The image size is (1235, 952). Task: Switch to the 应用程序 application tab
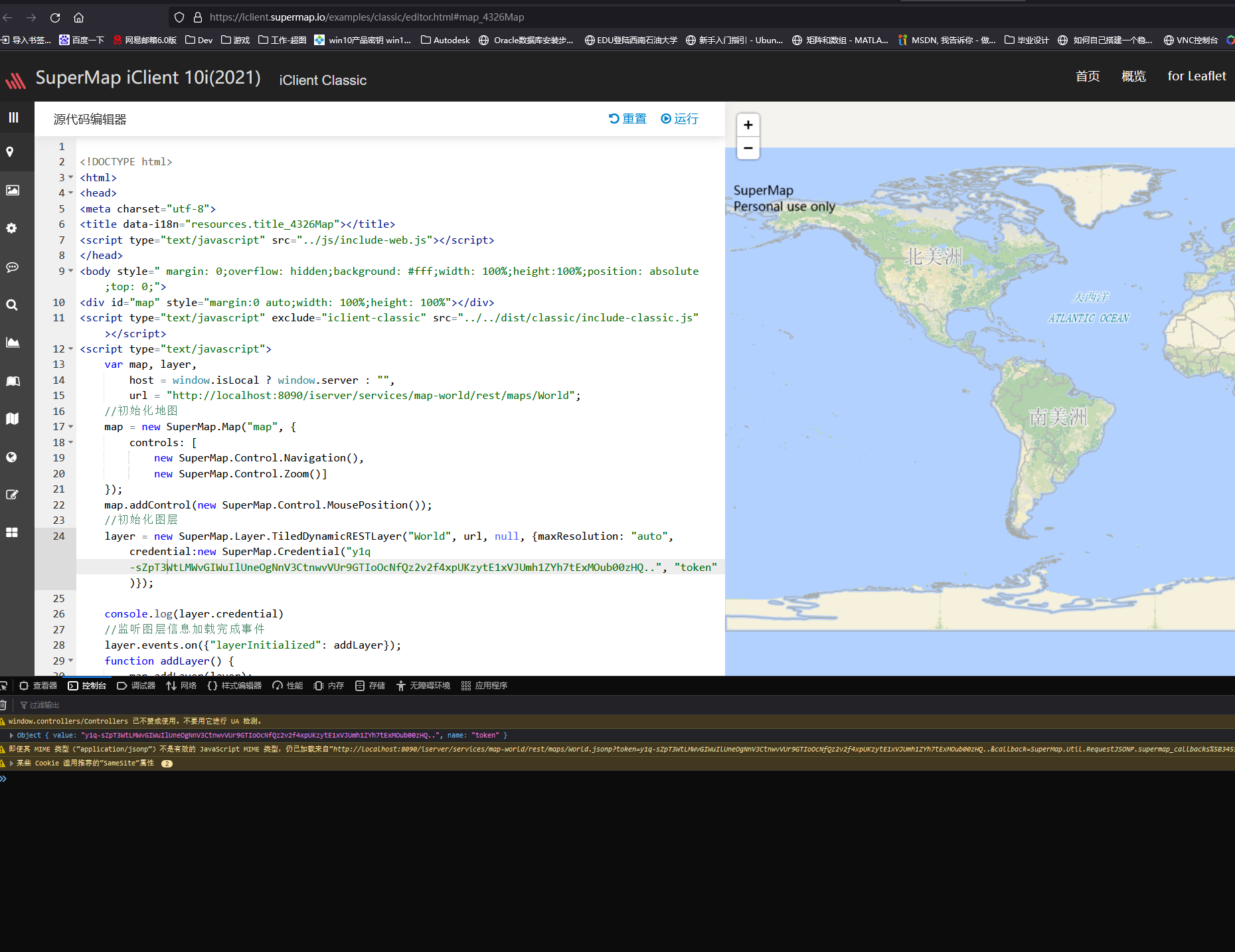pyautogui.click(x=484, y=686)
